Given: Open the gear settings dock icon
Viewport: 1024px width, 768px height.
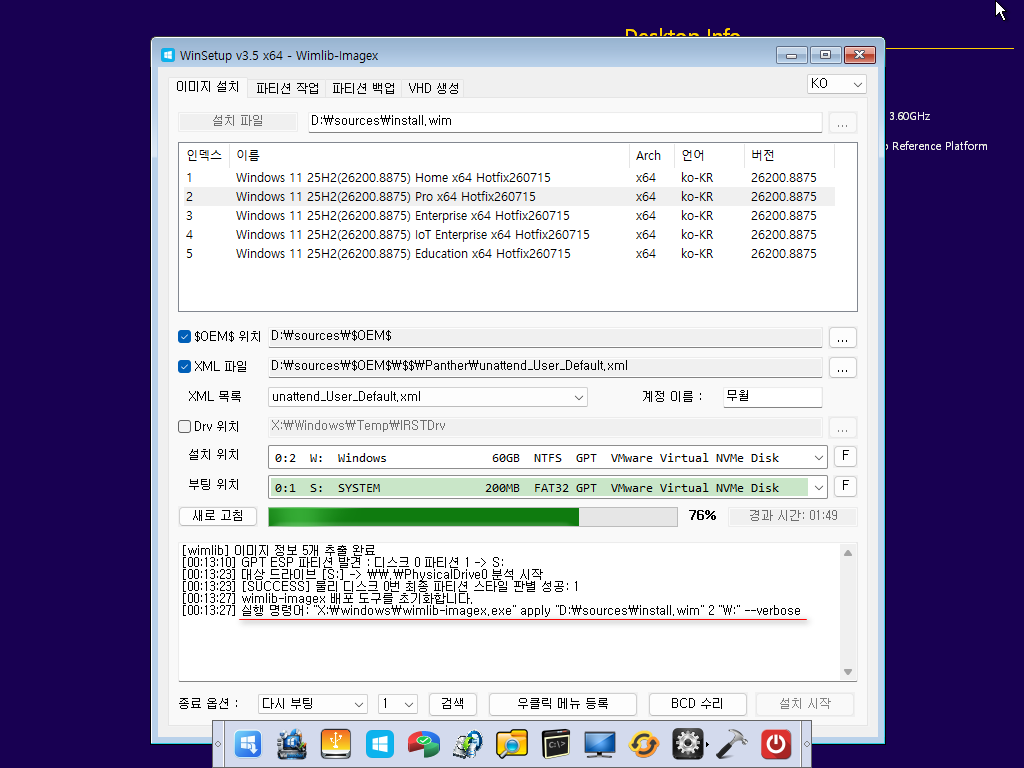Looking at the screenshot, I should [x=688, y=744].
